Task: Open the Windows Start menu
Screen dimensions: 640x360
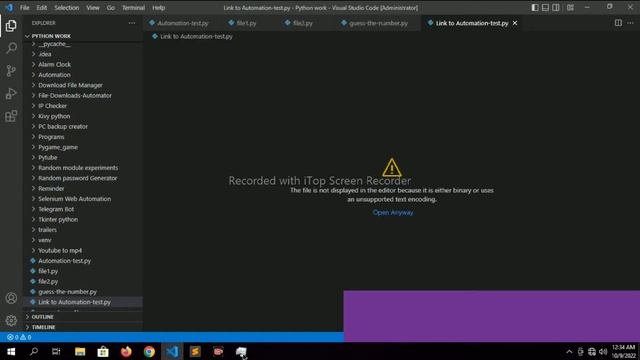Action: point(11,351)
